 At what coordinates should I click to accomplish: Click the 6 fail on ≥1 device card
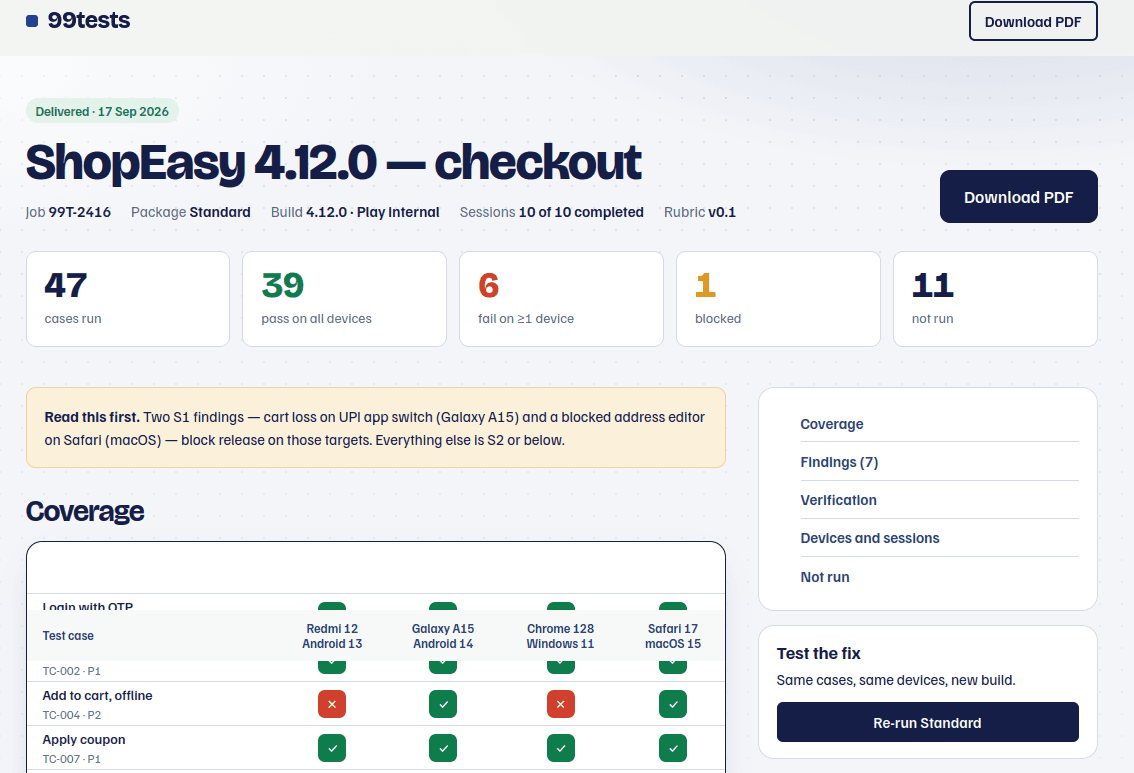[x=561, y=299]
